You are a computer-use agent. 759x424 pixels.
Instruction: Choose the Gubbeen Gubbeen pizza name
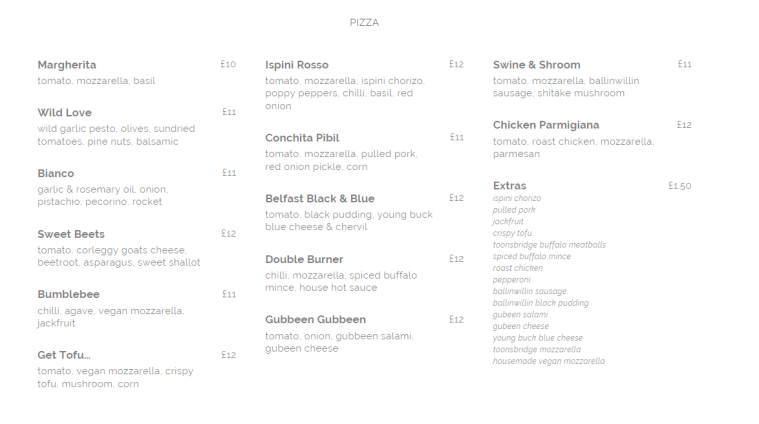tap(315, 320)
